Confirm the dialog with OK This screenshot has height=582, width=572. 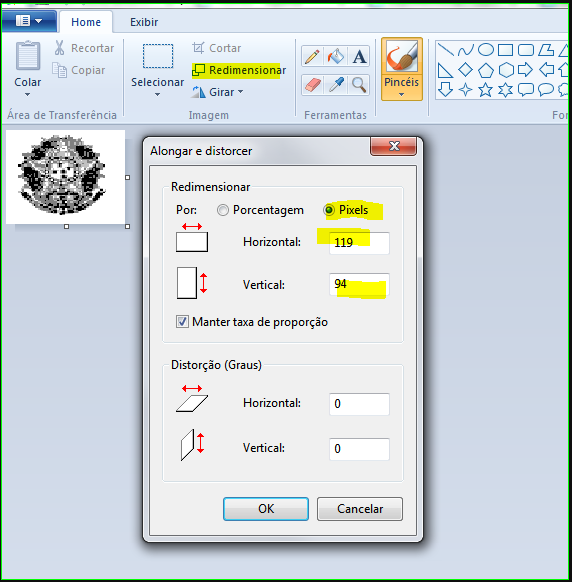click(x=266, y=509)
